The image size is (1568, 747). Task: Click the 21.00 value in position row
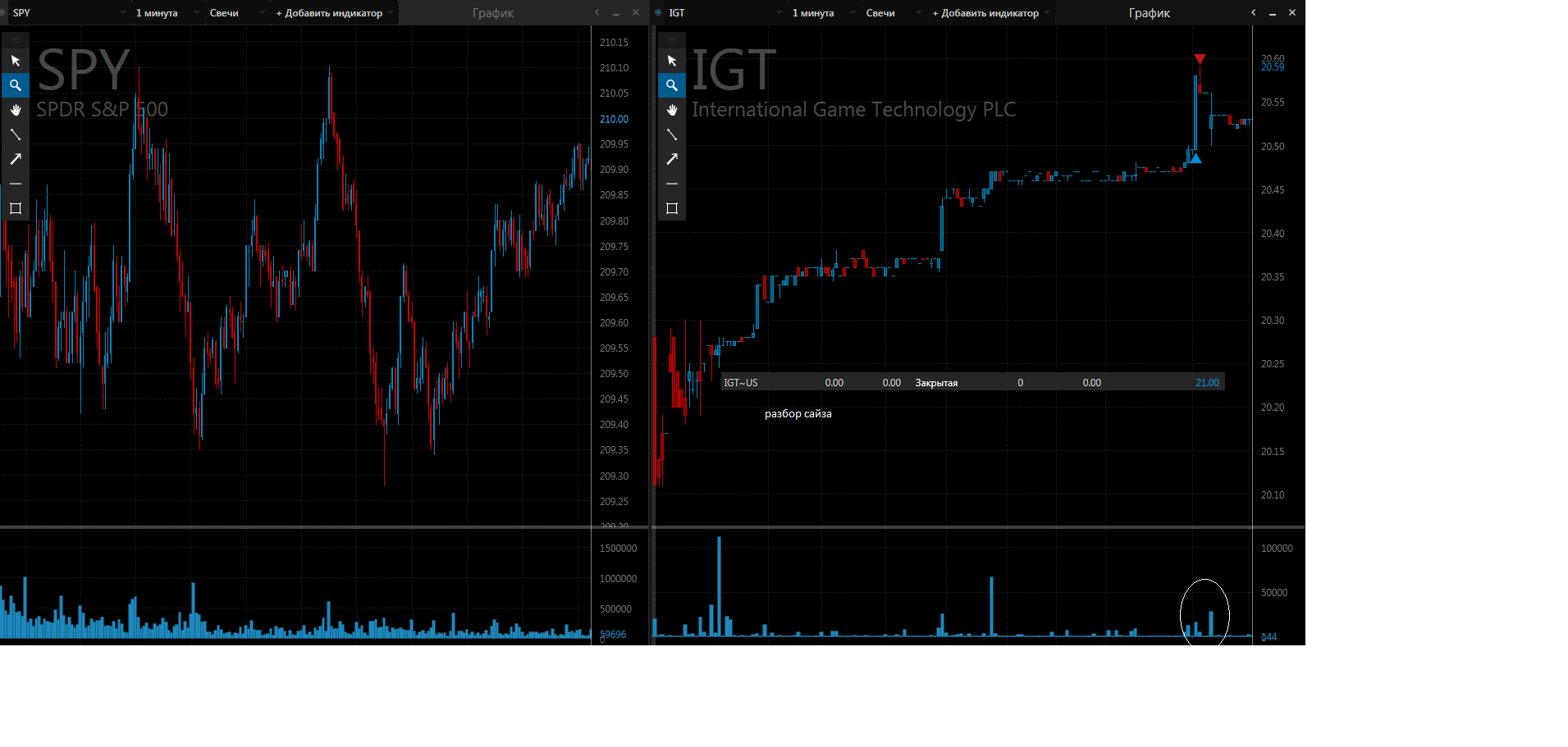click(1207, 383)
